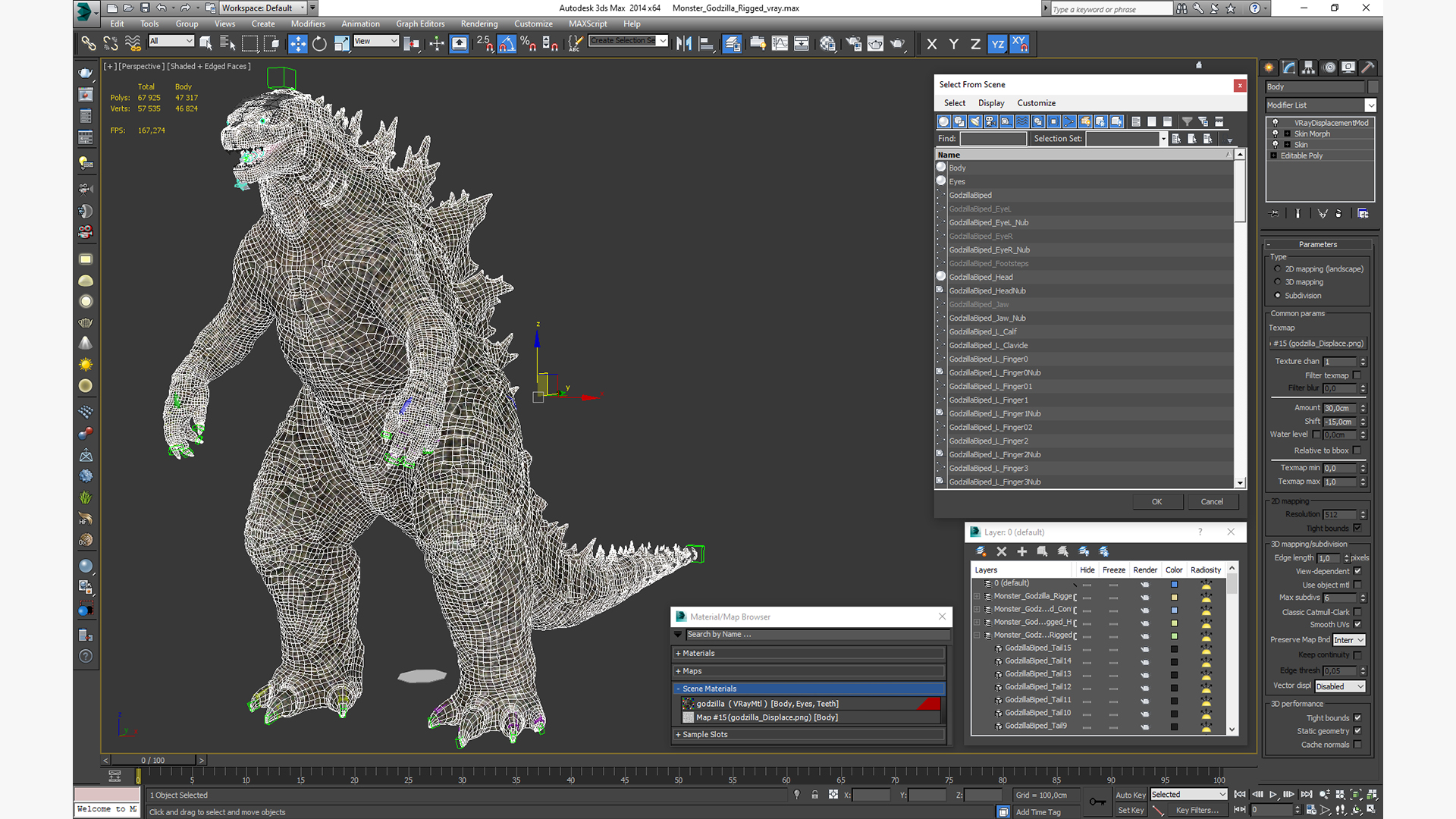Image resolution: width=1456 pixels, height=819 pixels.
Task: Expand the Sample Slots group
Action: coord(809,734)
